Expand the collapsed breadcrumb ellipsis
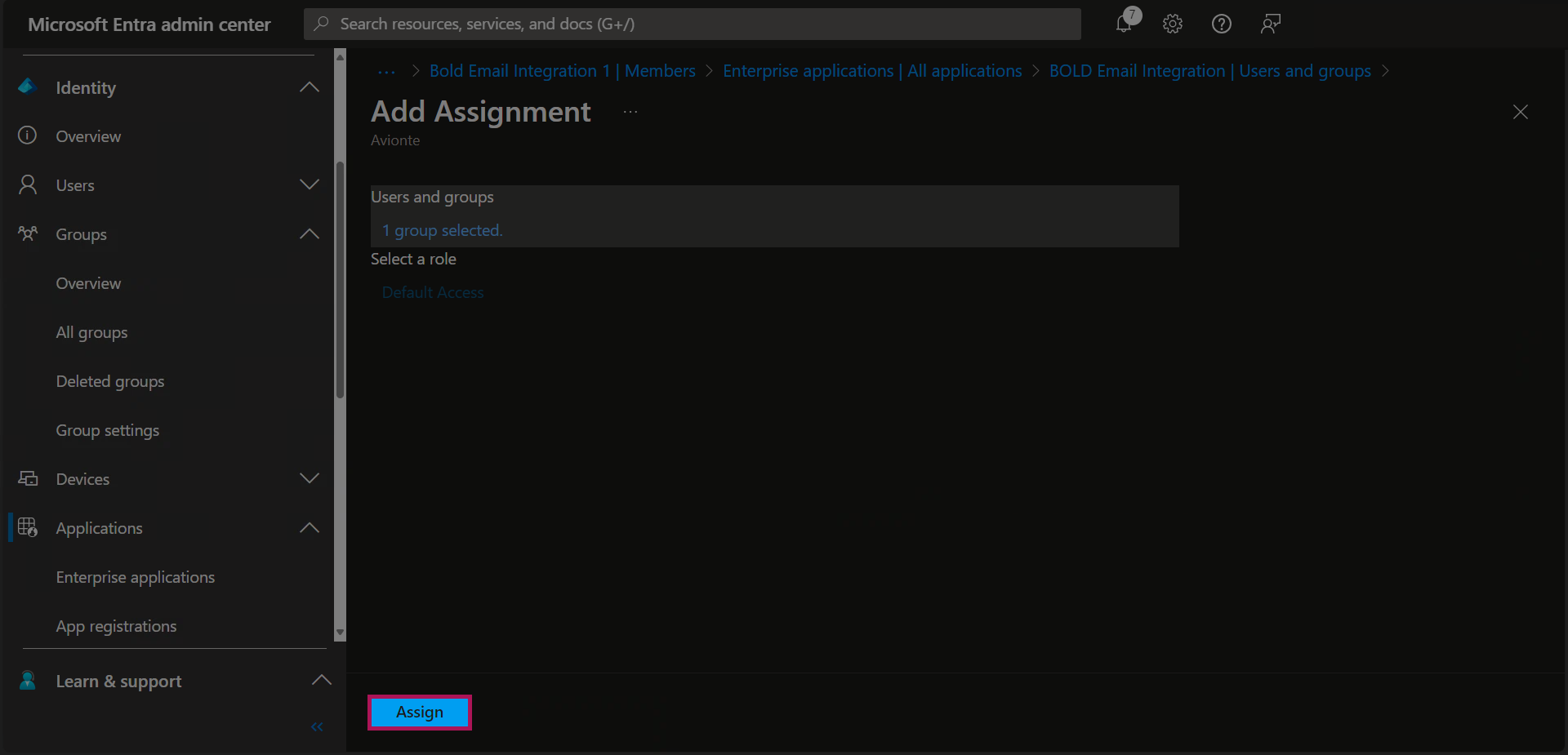 386,72
